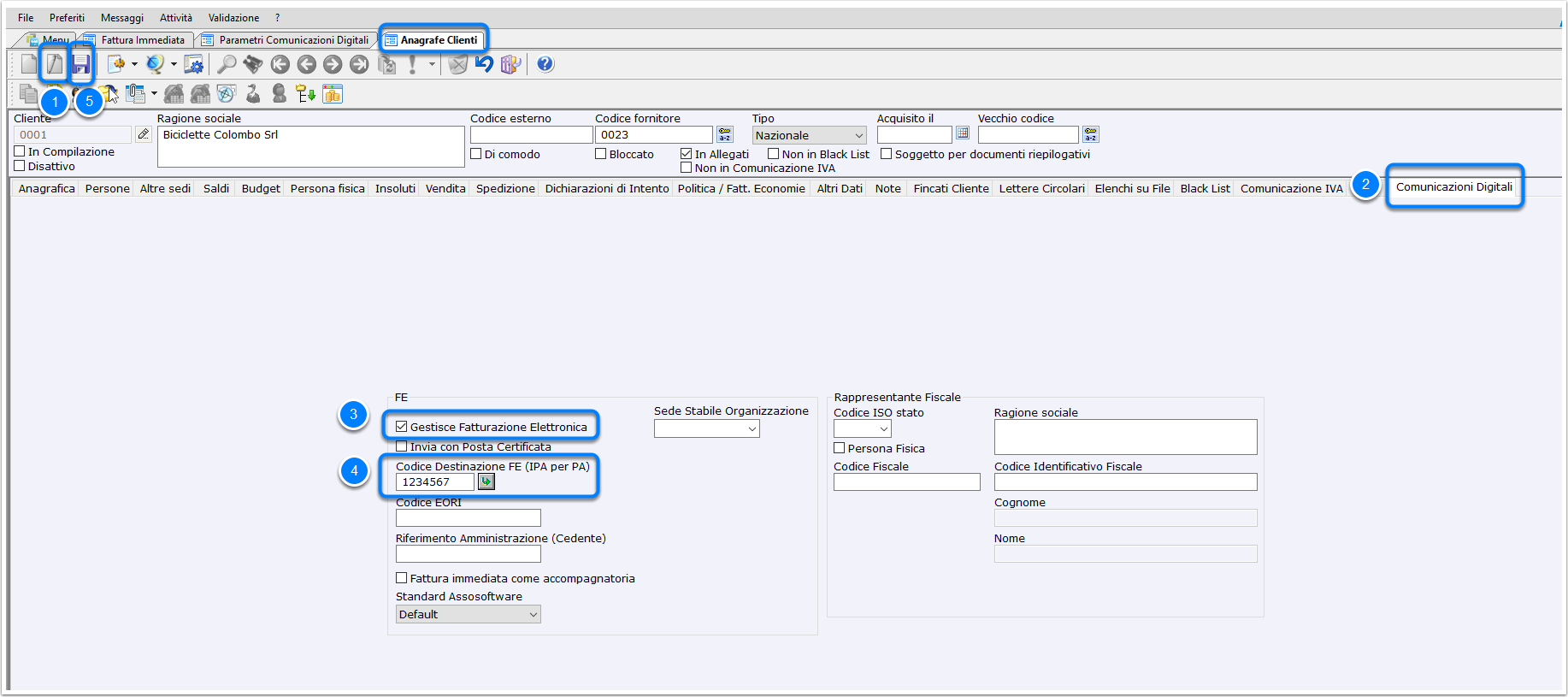Click the New blank document toolbar icon
The image size is (1568, 697).
(29, 64)
